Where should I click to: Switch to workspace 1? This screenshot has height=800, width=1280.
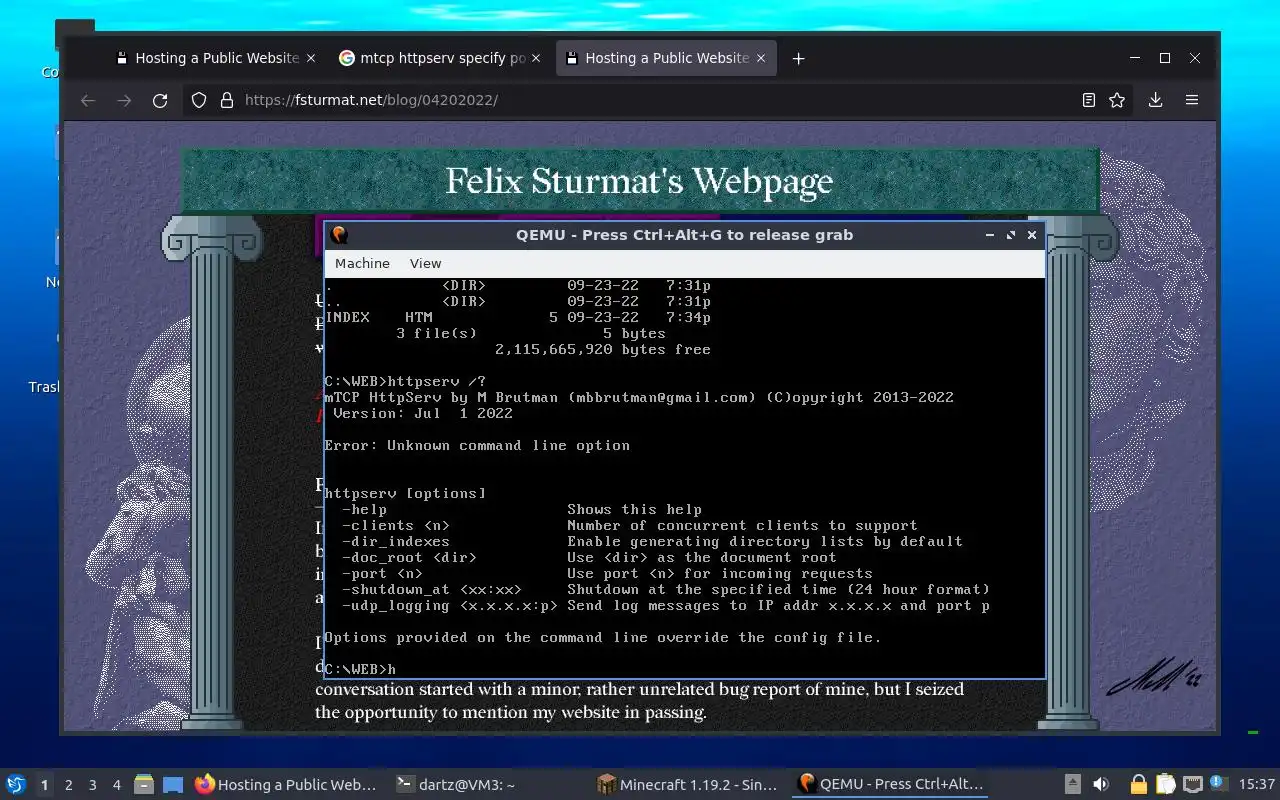click(44, 785)
